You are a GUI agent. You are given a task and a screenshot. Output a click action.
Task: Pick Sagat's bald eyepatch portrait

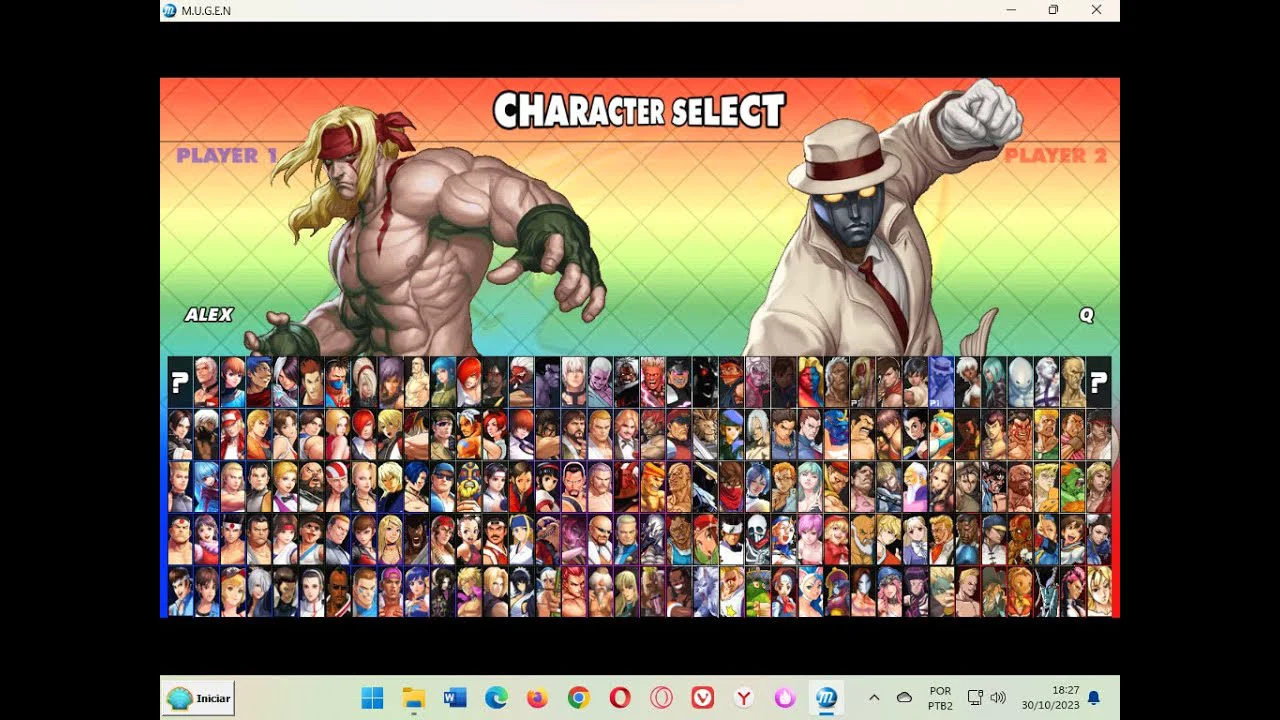click(x=680, y=487)
